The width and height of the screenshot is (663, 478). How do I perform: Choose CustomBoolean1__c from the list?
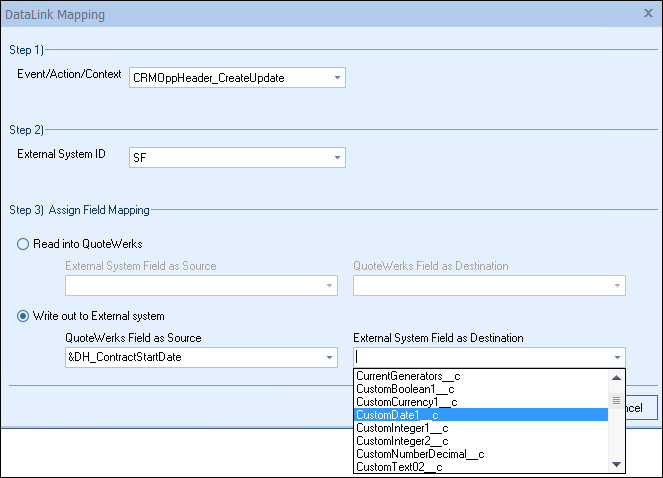(x=406, y=389)
